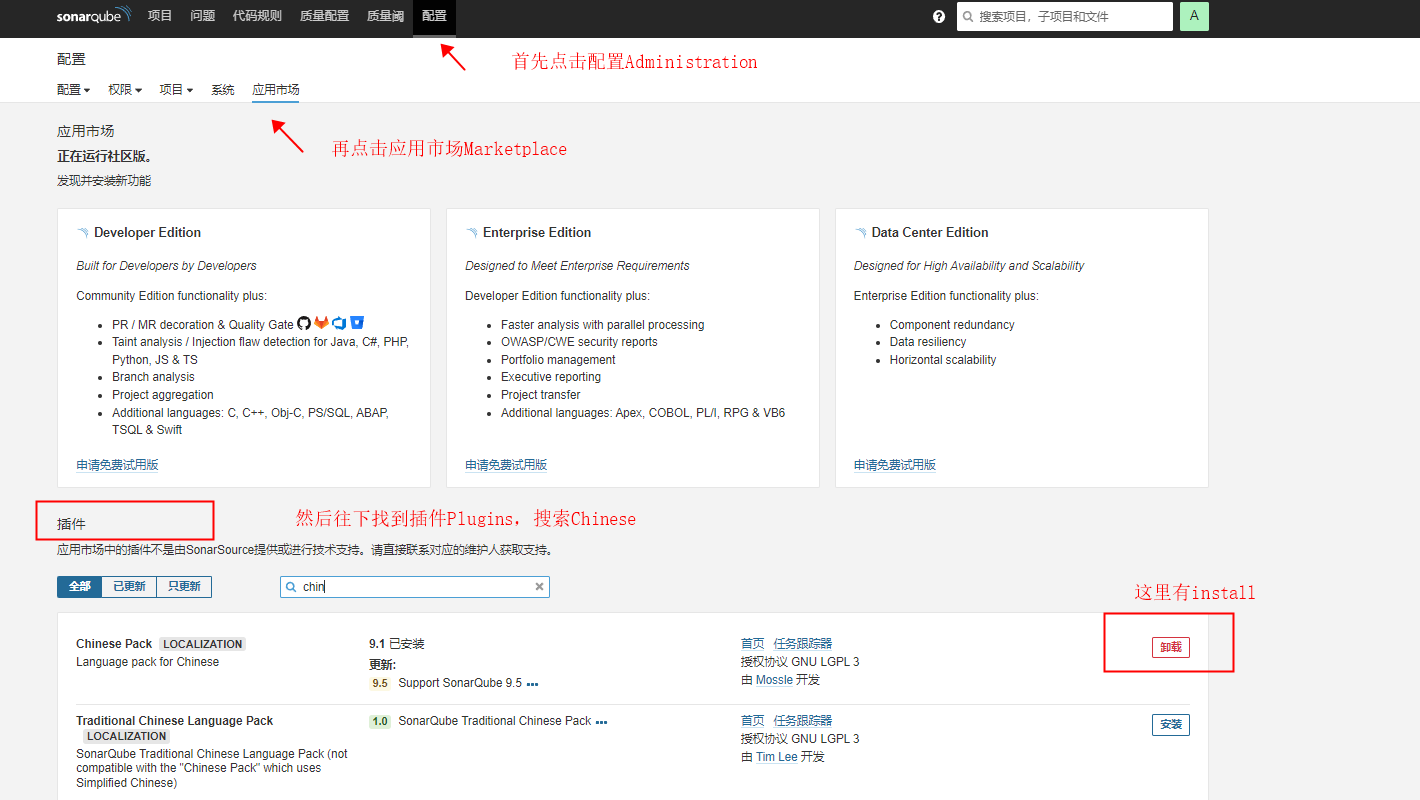Open 项目 in the top navigation bar
1420x800 pixels.
[160, 16]
